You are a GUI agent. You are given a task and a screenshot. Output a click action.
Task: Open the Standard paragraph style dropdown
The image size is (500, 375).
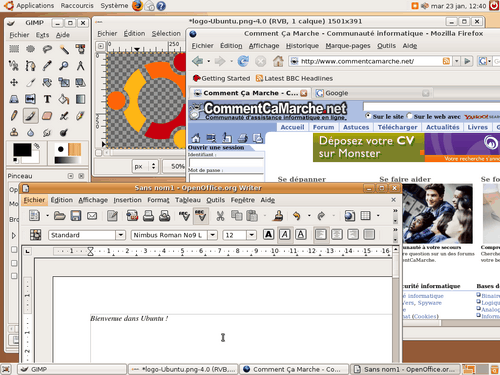click(121, 235)
